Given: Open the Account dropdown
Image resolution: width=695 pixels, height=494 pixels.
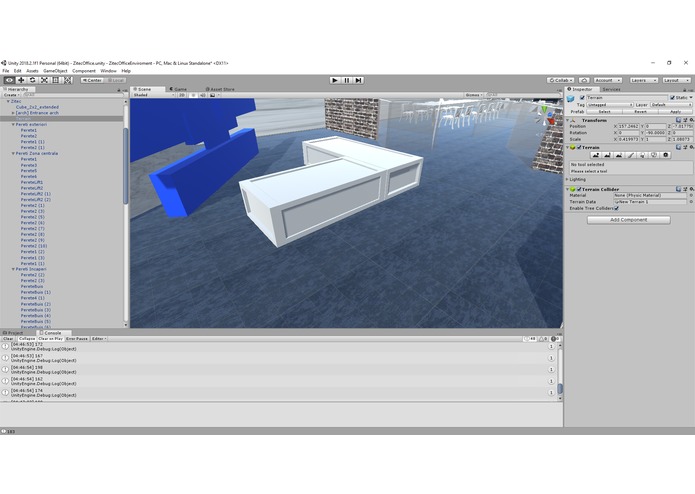Looking at the screenshot, I should (607, 80).
